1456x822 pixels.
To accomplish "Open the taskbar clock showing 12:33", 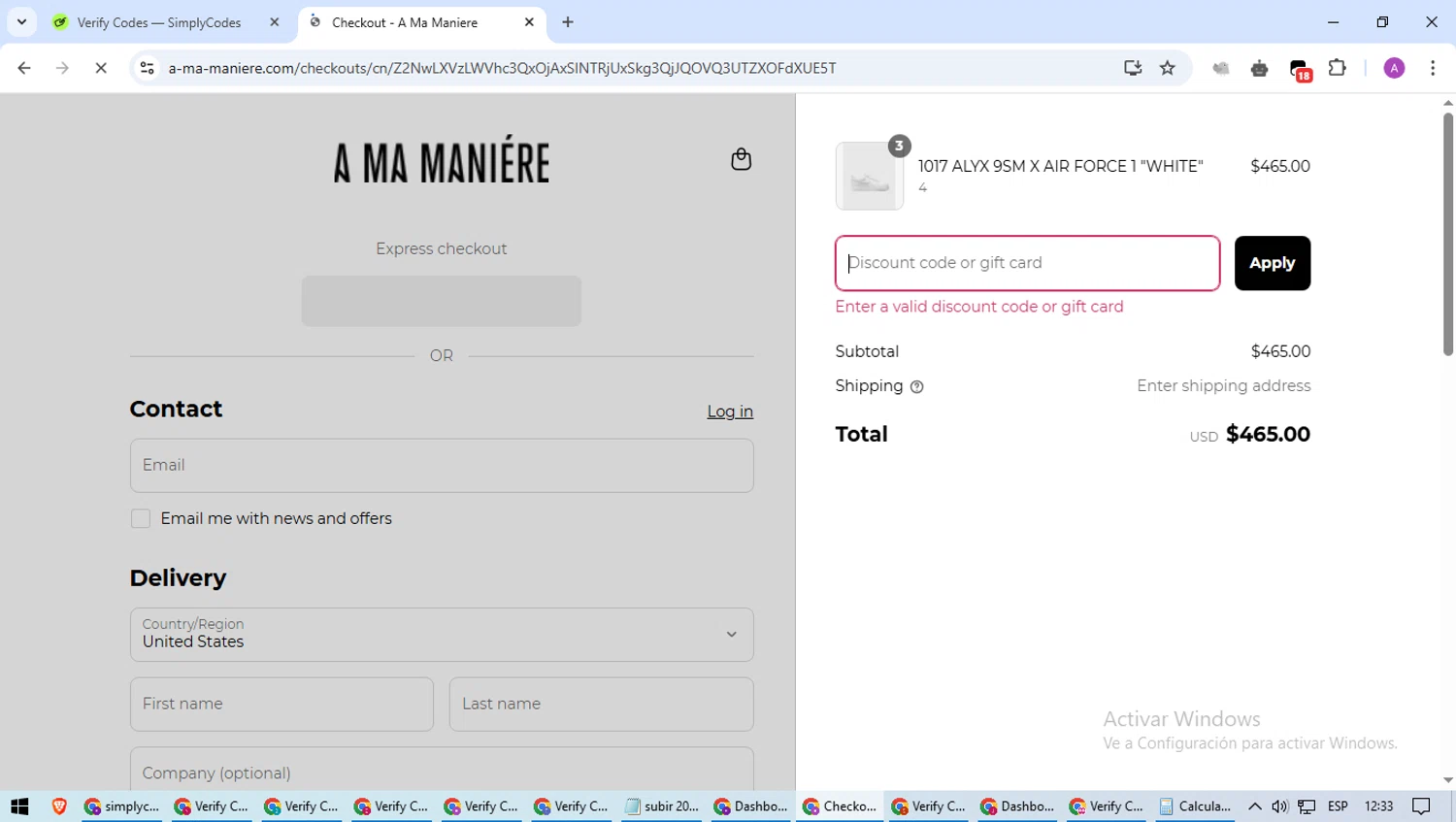I will point(1378,806).
